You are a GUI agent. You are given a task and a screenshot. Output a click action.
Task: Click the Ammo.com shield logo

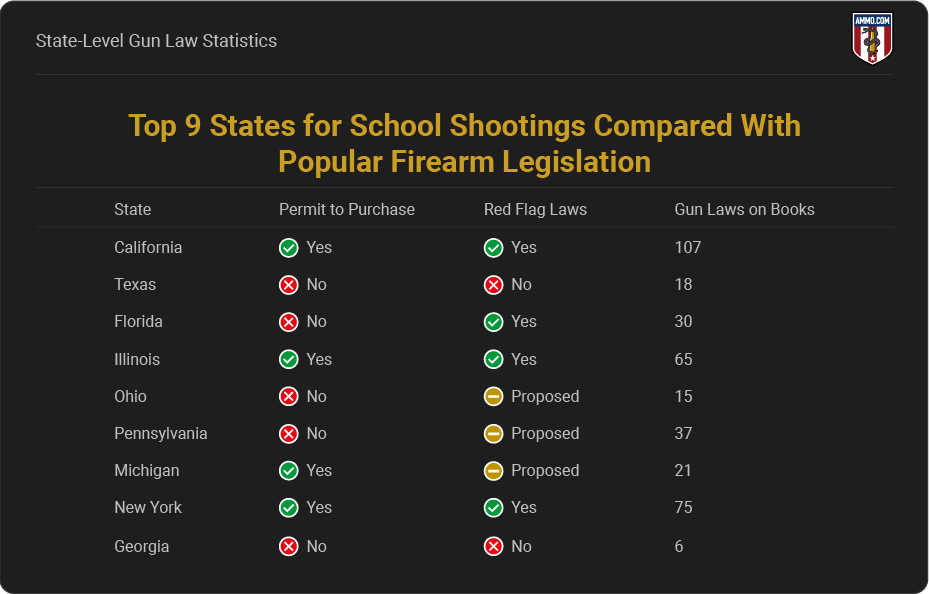(872, 38)
